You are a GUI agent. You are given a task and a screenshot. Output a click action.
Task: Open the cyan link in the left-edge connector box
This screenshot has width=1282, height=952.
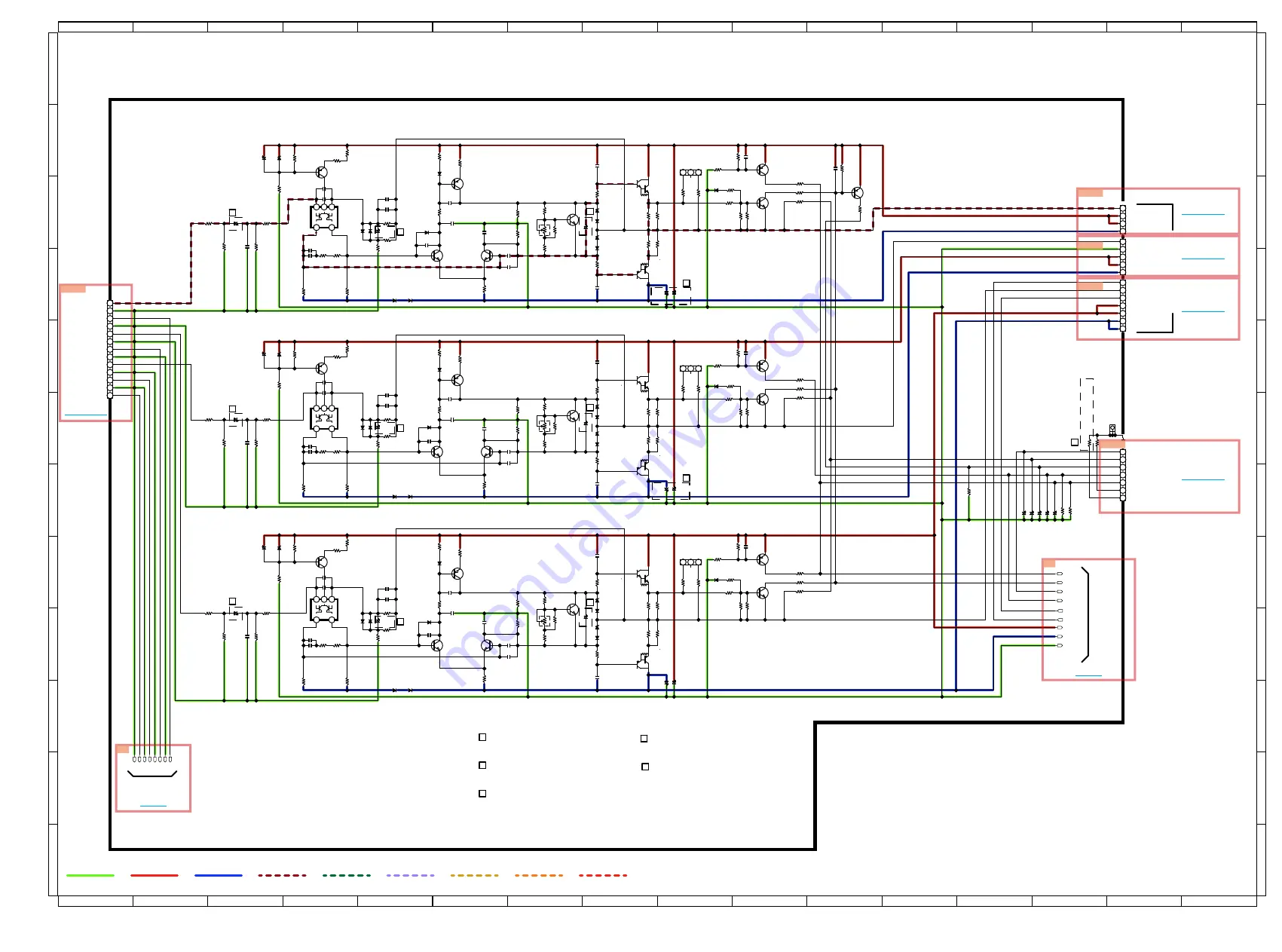point(86,415)
